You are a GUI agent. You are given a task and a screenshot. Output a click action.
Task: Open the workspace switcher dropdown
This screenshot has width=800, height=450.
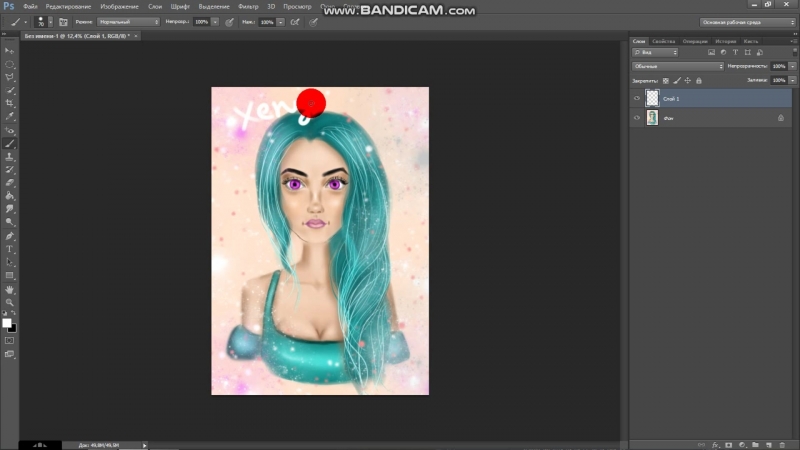click(747, 22)
